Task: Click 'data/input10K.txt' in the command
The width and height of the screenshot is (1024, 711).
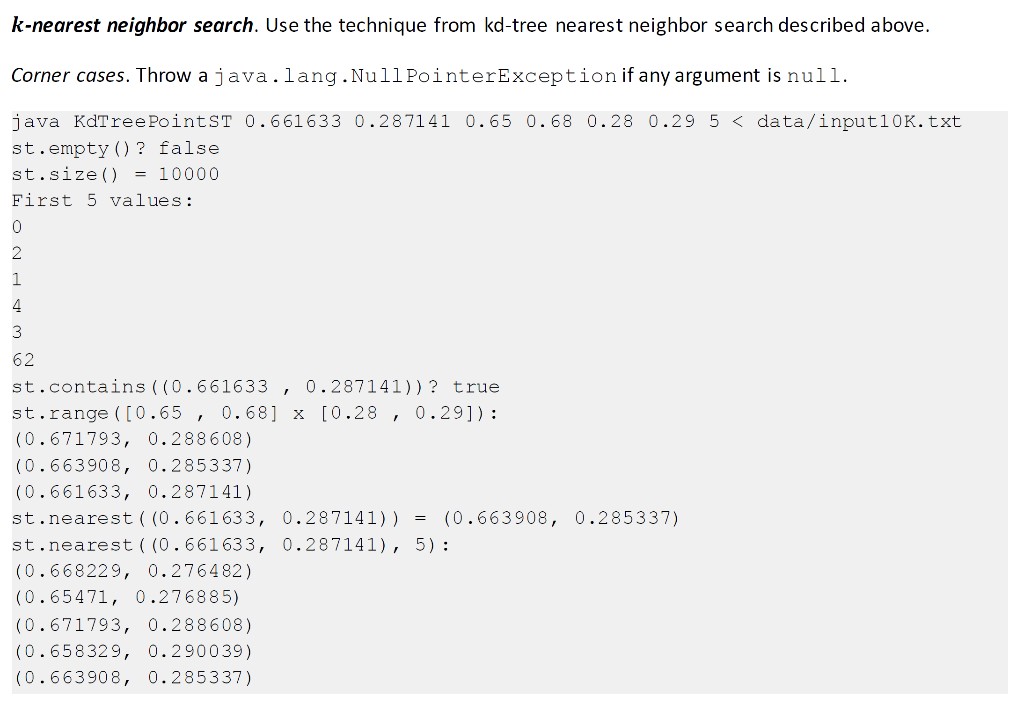Action: [859, 122]
